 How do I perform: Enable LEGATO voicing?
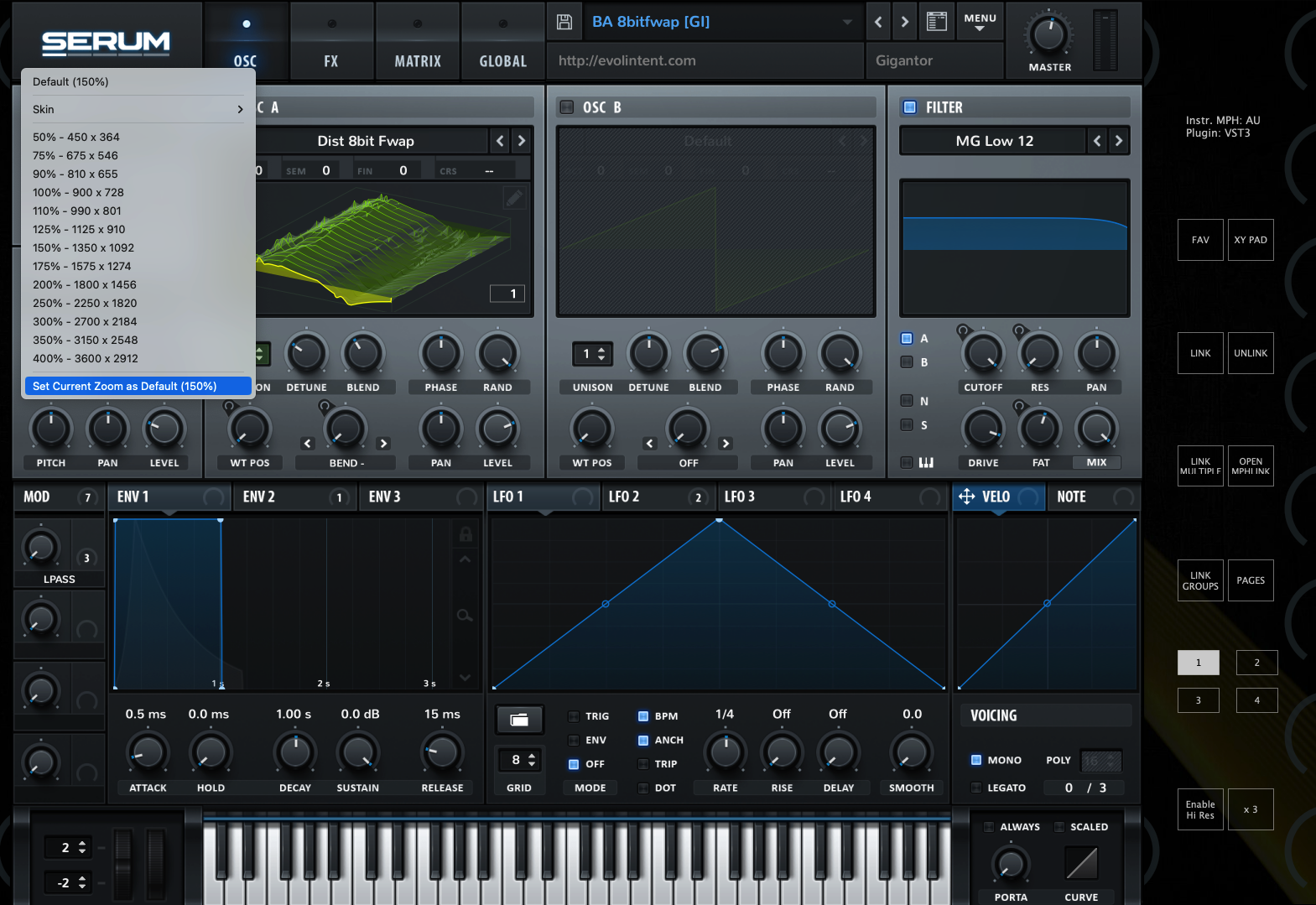976,788
